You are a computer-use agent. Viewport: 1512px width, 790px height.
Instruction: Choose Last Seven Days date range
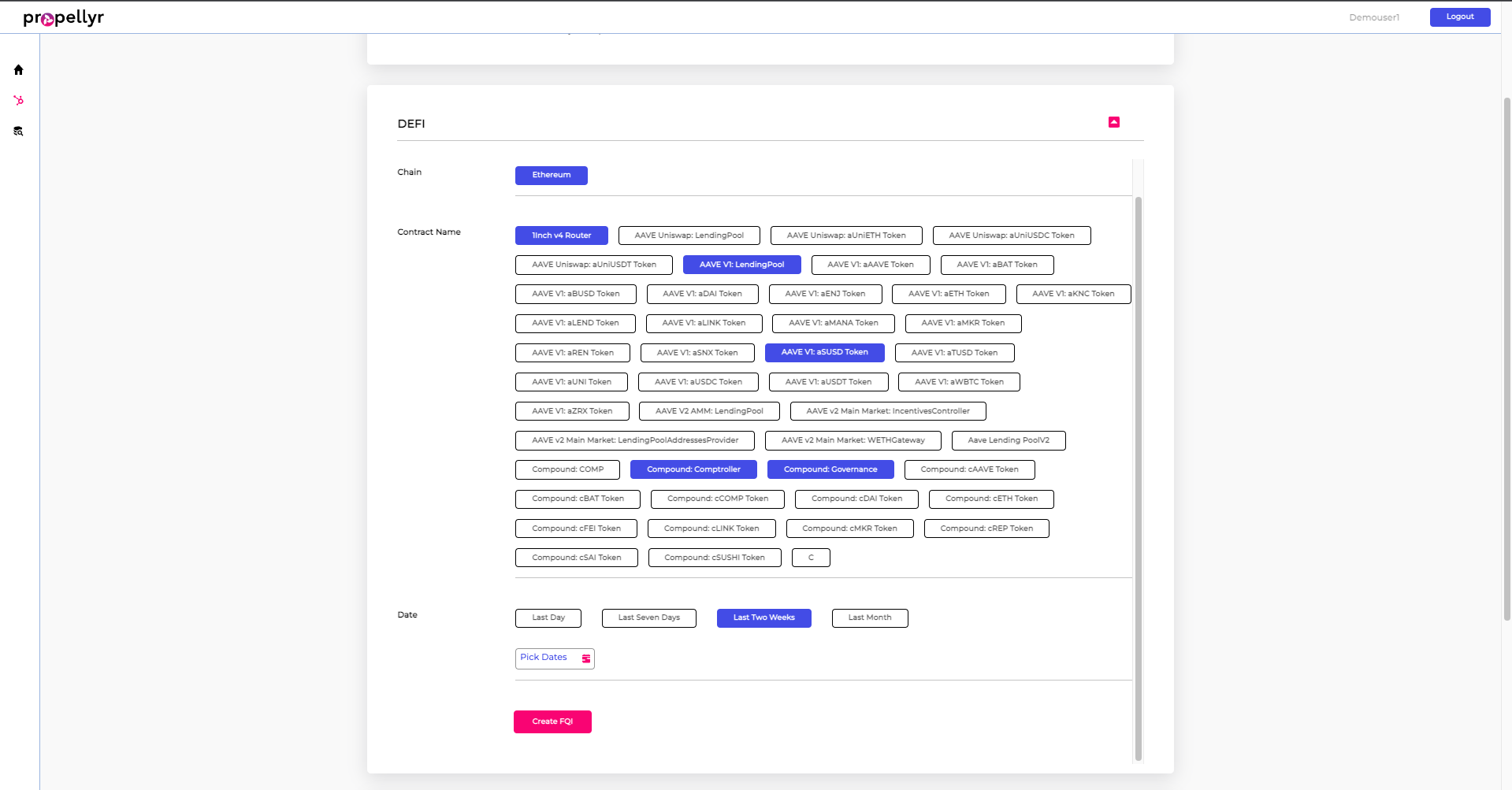(649, 618)
